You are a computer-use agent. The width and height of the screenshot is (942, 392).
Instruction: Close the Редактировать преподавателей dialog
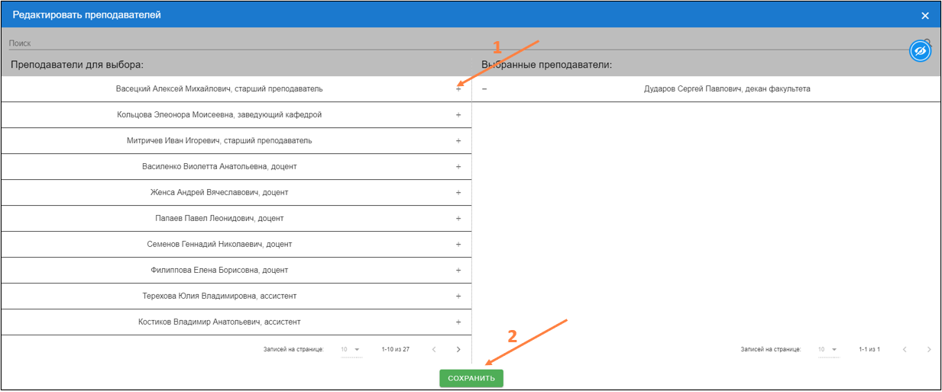coord(925,16)
